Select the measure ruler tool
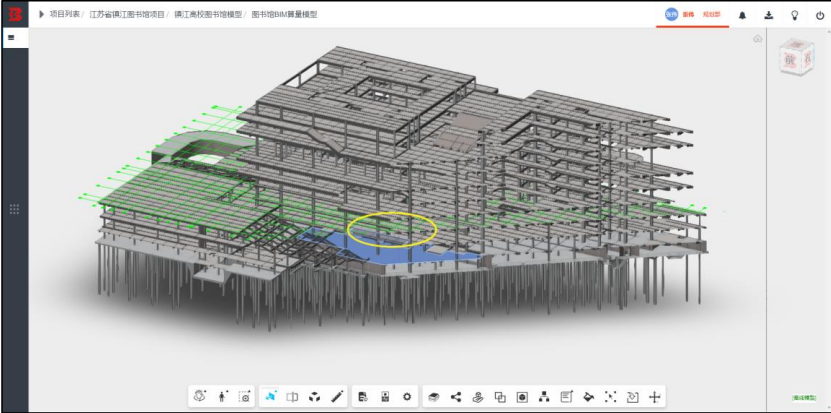The width and height of the screenshot is (831, 413). (337, 396)
